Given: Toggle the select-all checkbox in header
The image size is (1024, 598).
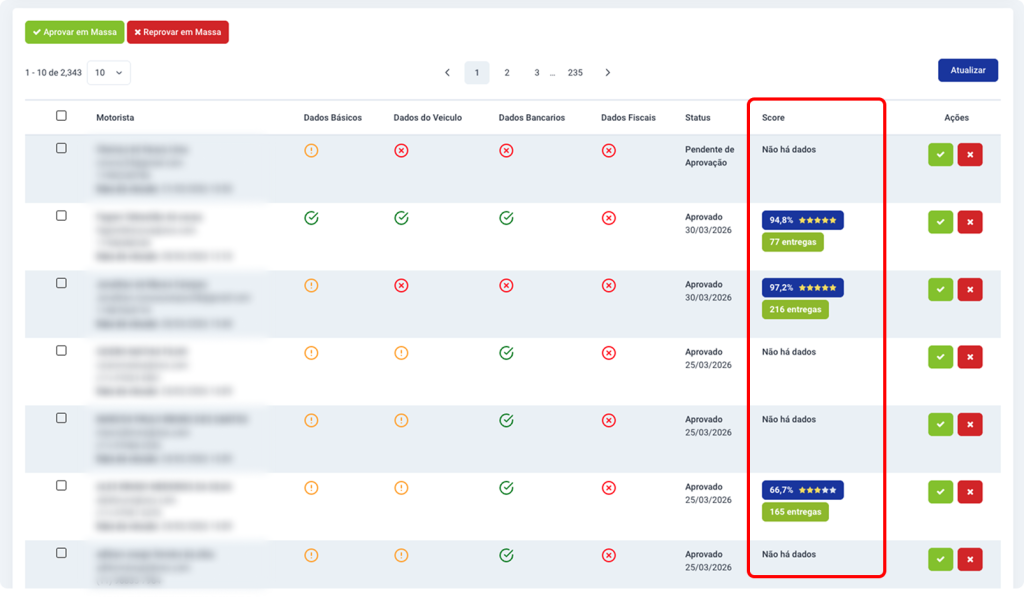Looking at the screenshot, I should tap(61, 116).
